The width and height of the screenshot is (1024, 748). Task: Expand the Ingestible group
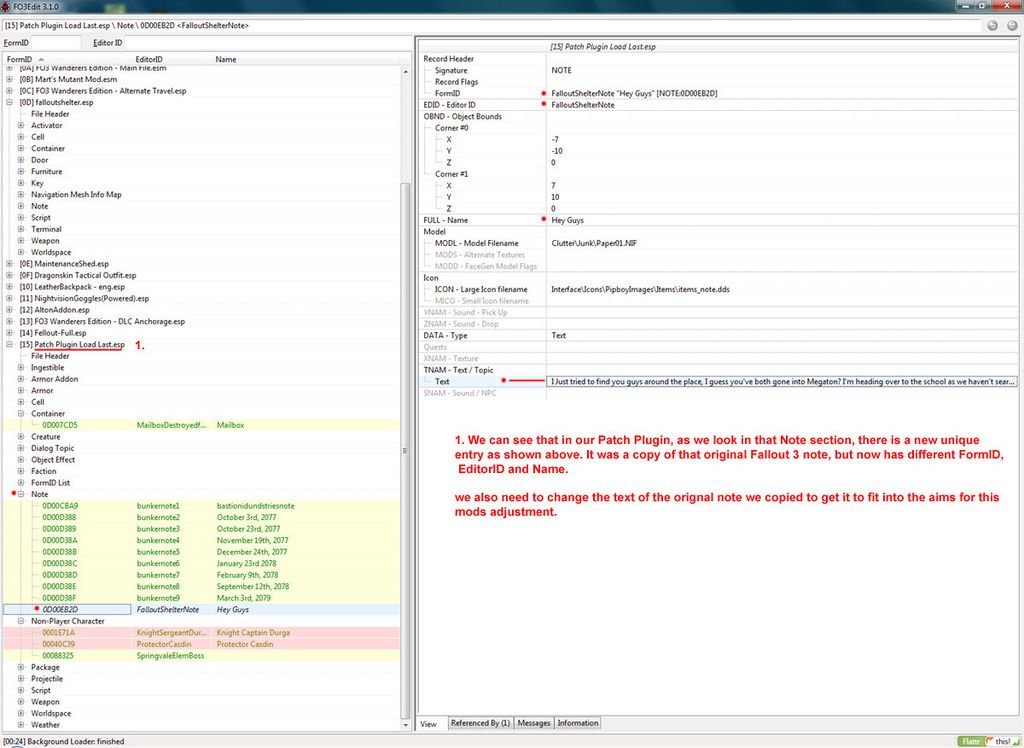21,368
